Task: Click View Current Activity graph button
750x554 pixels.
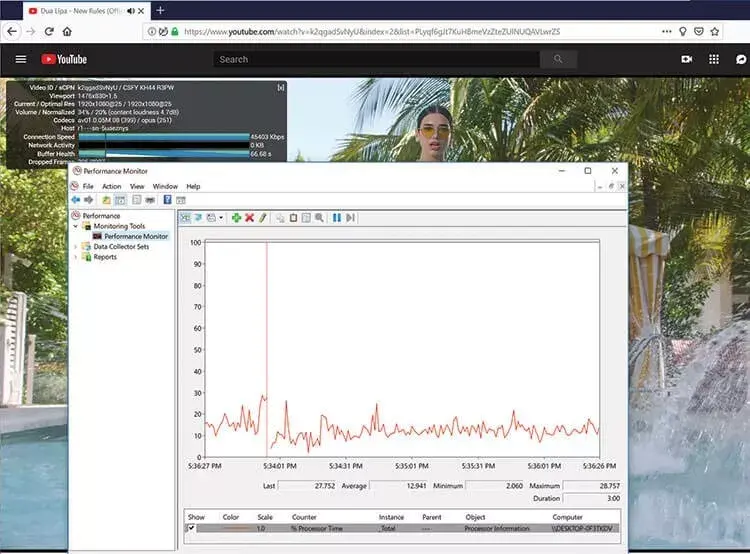Action: coord(185,218)
